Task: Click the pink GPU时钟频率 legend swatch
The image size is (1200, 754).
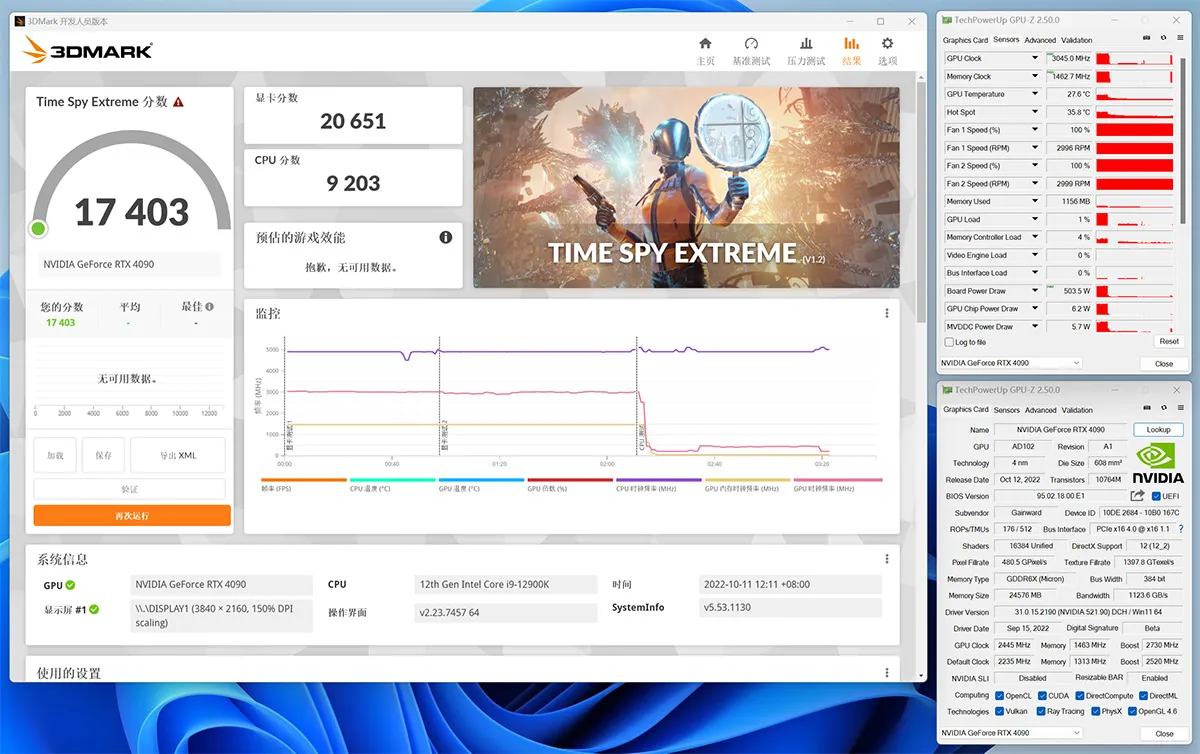Action: point(838,480)
